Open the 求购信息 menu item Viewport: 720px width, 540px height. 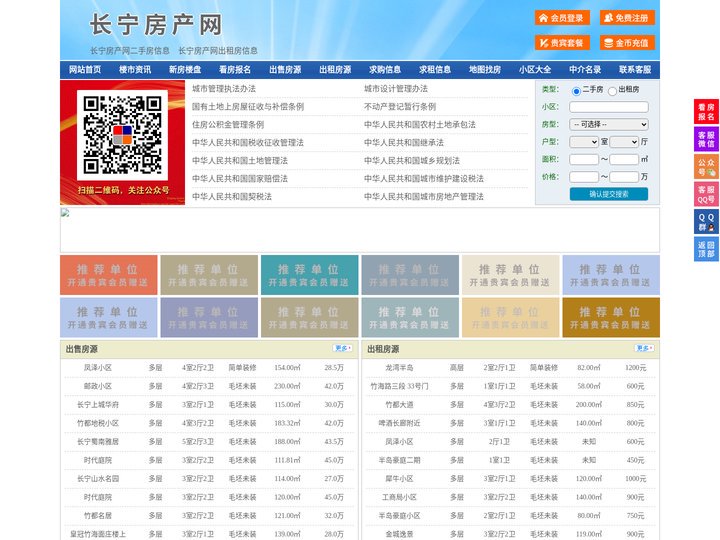point(385,70)
